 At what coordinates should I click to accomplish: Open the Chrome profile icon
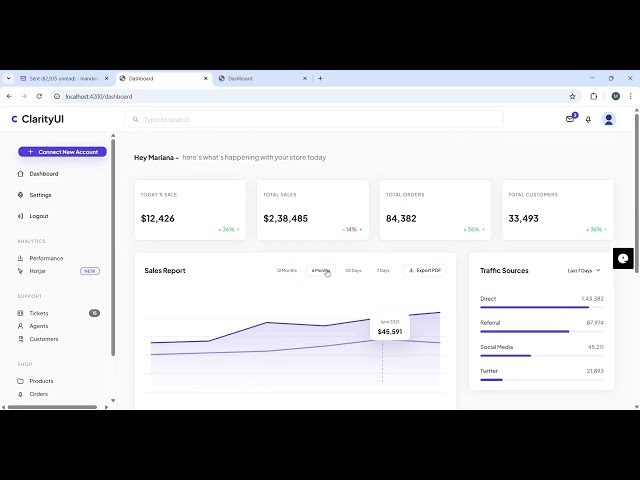click(x=616, y=96)
